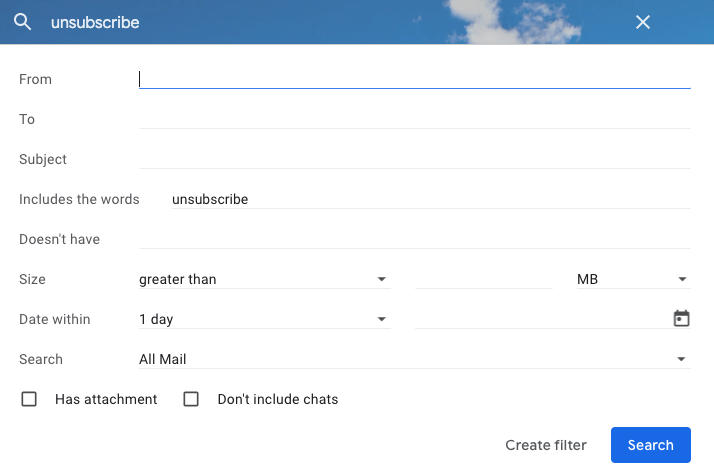Viewport: 714px width, 475px height.
Task: Click the Create filter button
Action: (x=545, y=445)
